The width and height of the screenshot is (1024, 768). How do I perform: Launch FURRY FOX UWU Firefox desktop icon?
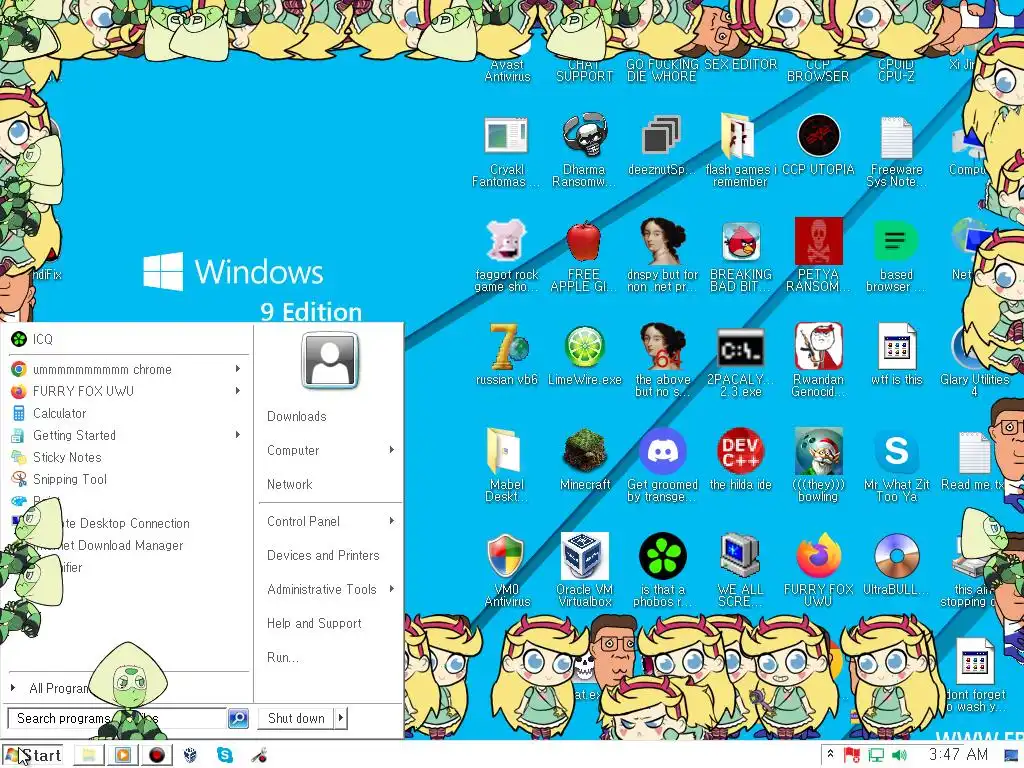pos(818,556)
